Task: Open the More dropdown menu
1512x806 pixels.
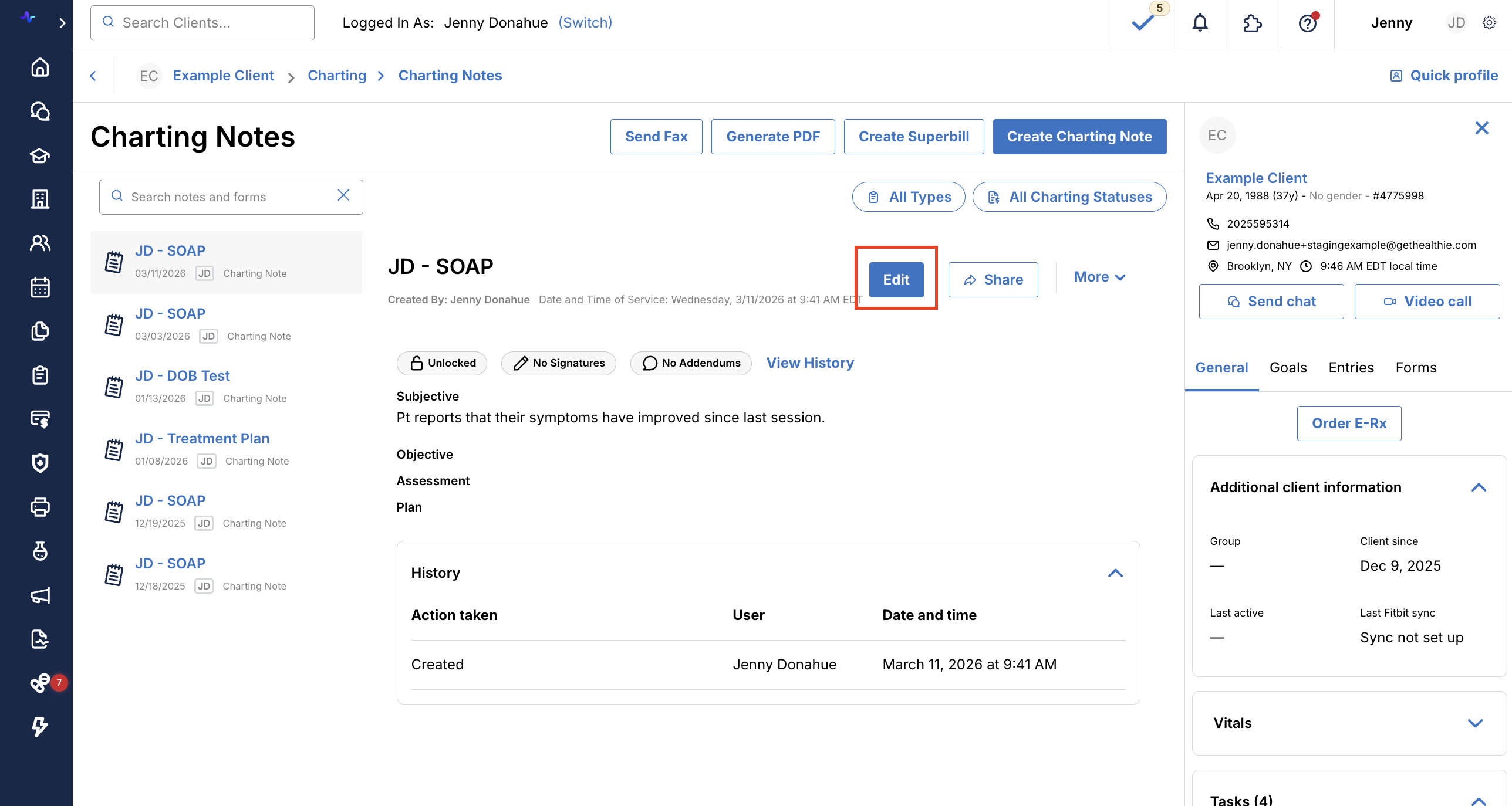Action: click(x=1099, y=277)
